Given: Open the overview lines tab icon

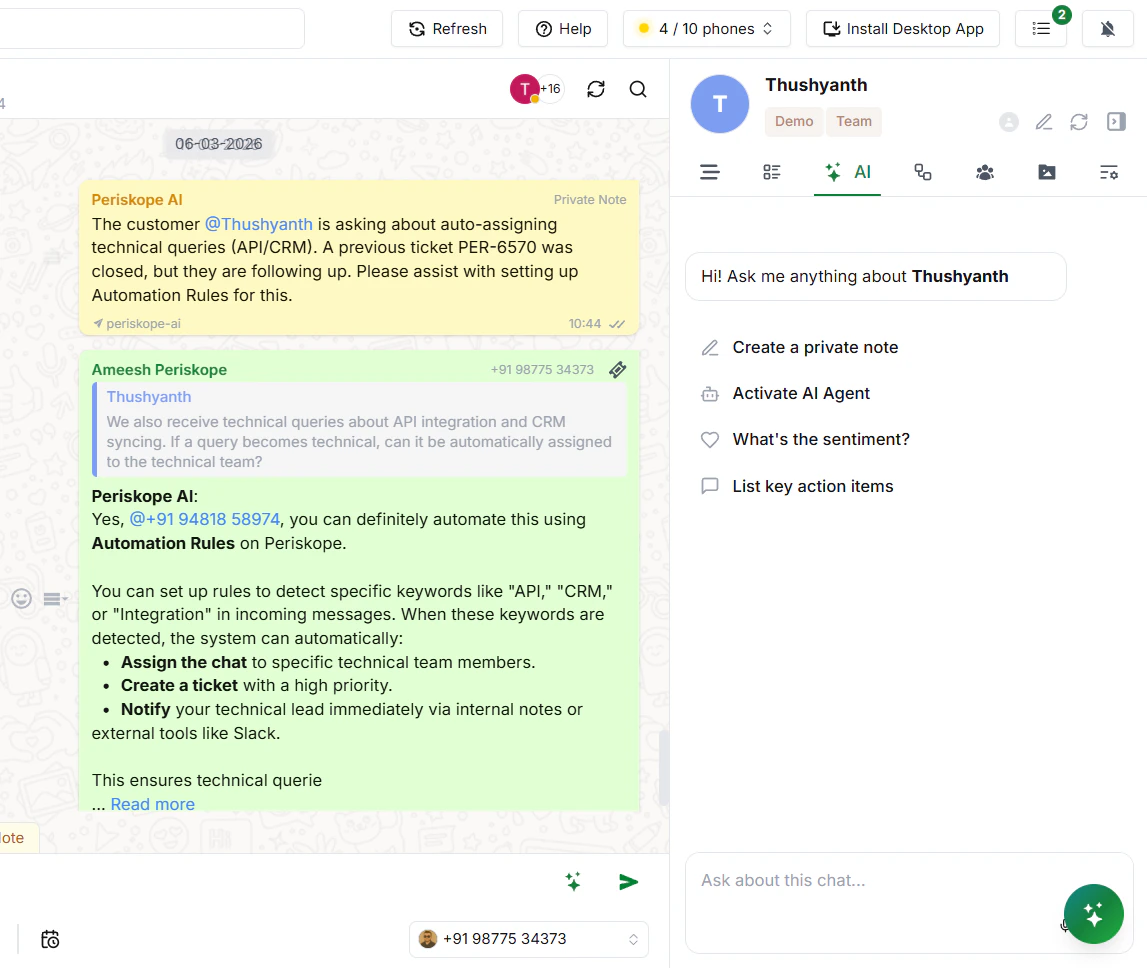Looking at the screenshot, I should point(710,173).
